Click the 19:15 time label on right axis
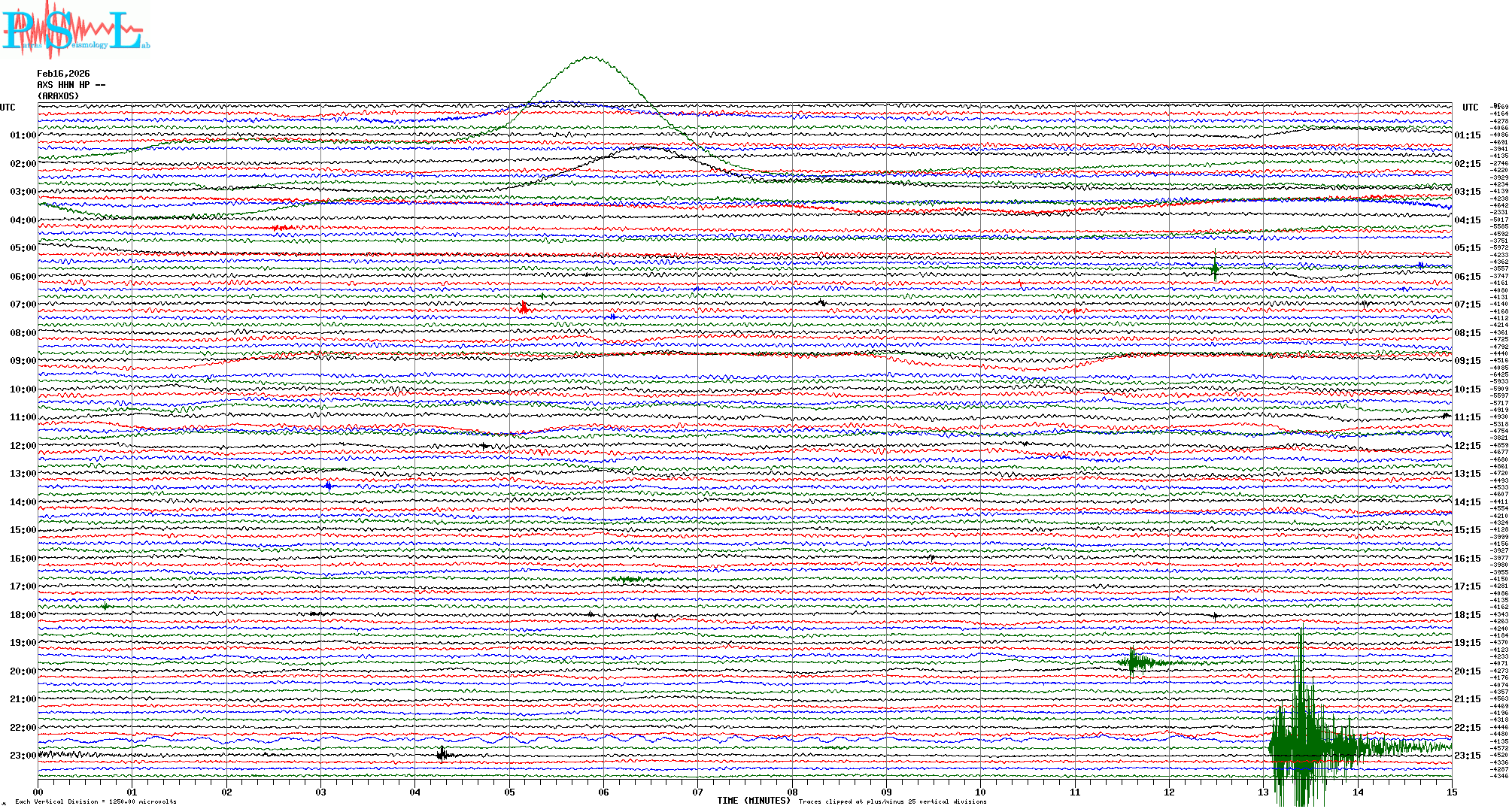This screenshot has height=812, width=1512. [1467, 643]
